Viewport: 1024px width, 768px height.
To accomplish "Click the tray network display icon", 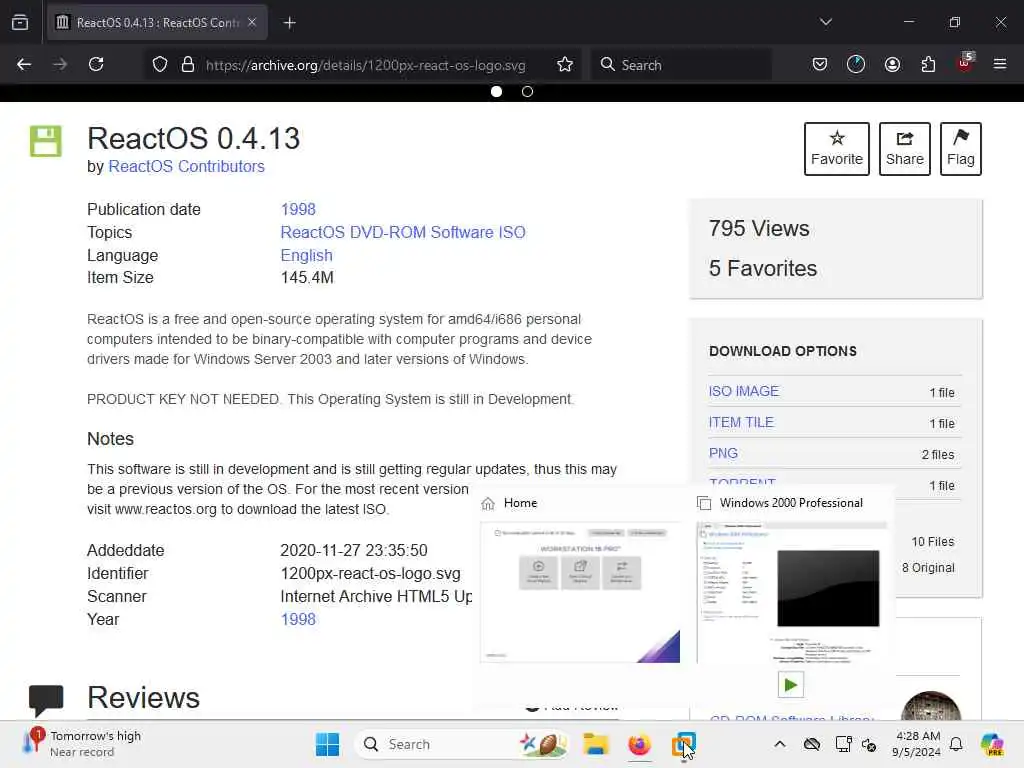I will click(x=843, y=744).
